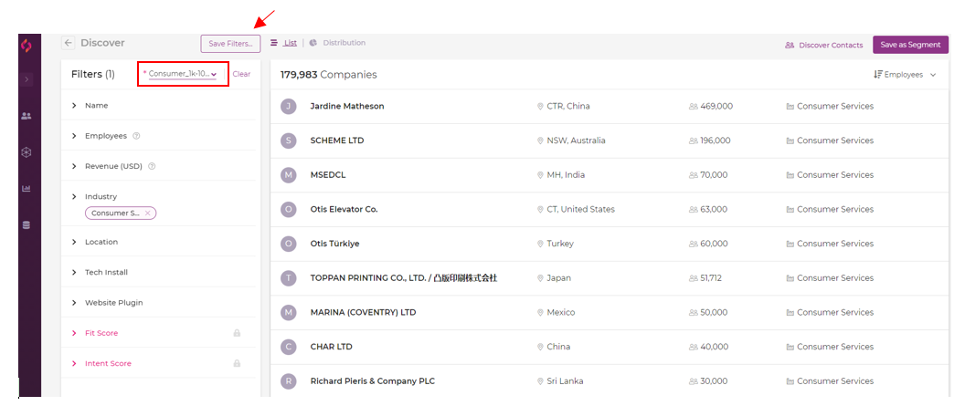Open the Otis Türkiye company name

pos(335,244)
